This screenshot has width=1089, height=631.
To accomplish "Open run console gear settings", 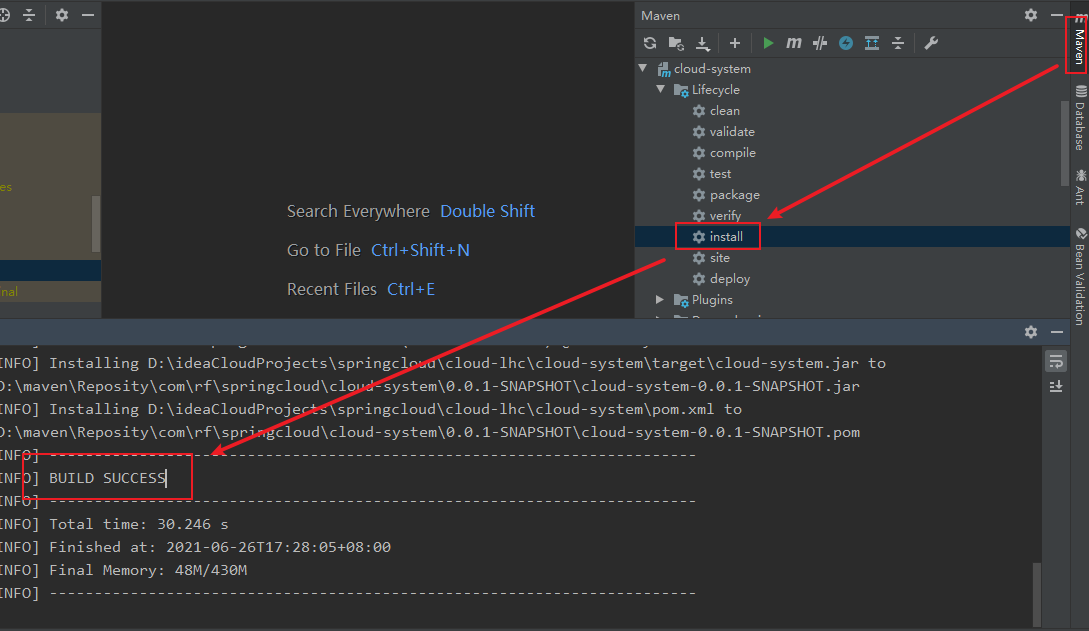I will 1031,332.
